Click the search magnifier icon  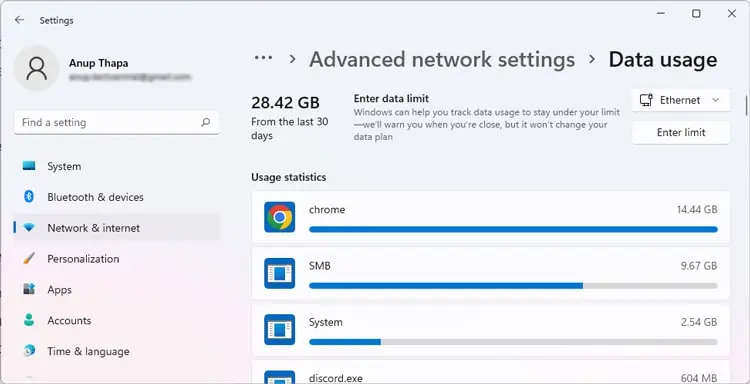pos(206,122)
